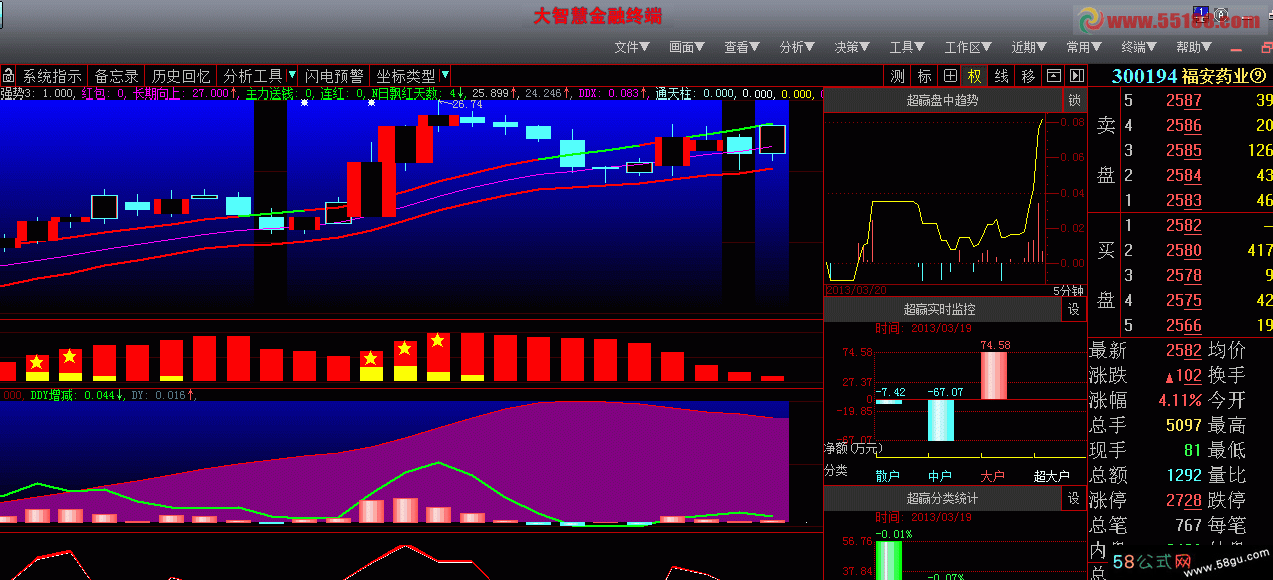Click the 超赢实时监控 panel header
Image resolution: width=1273 pixels, height=580 pixels.
(x=942, y=310)
